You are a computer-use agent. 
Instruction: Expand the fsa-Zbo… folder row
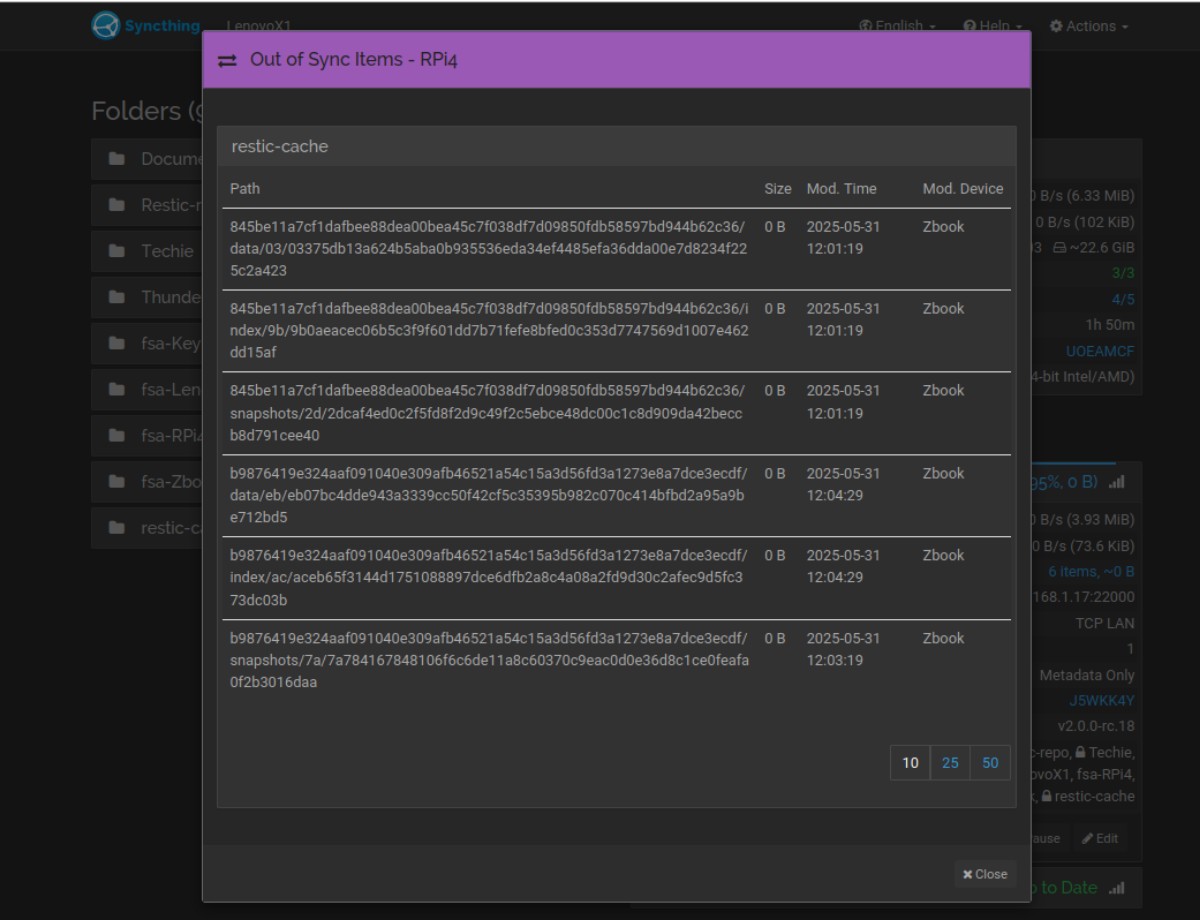[147, 482]
